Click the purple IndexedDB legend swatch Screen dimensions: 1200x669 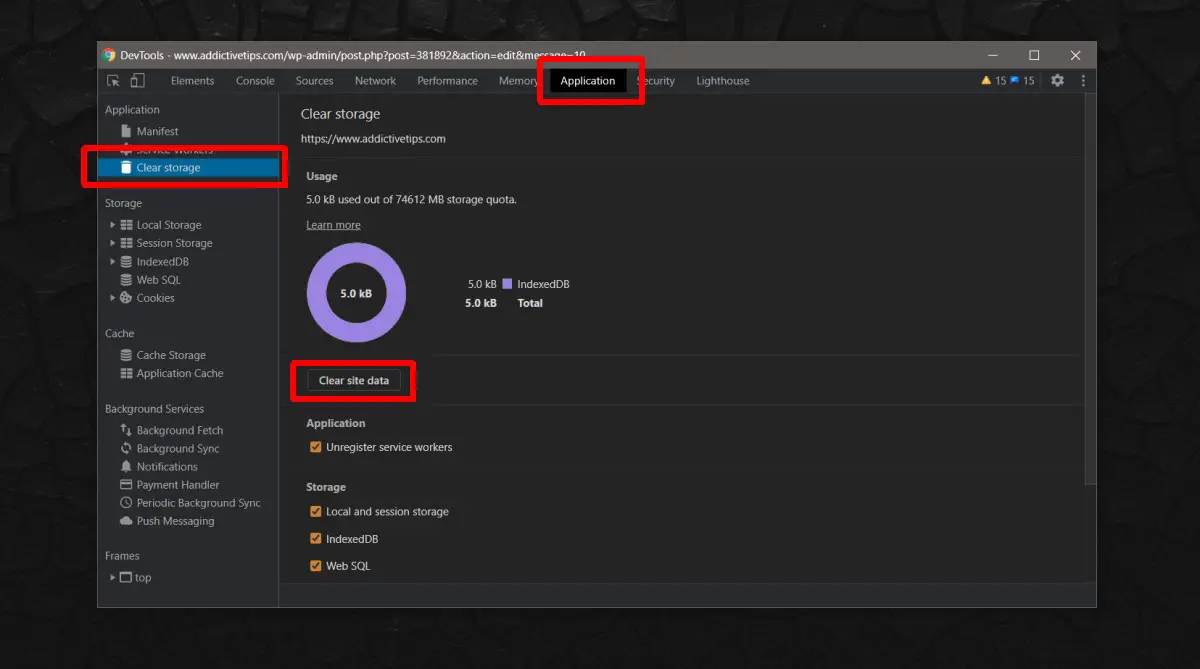(507, 284)
